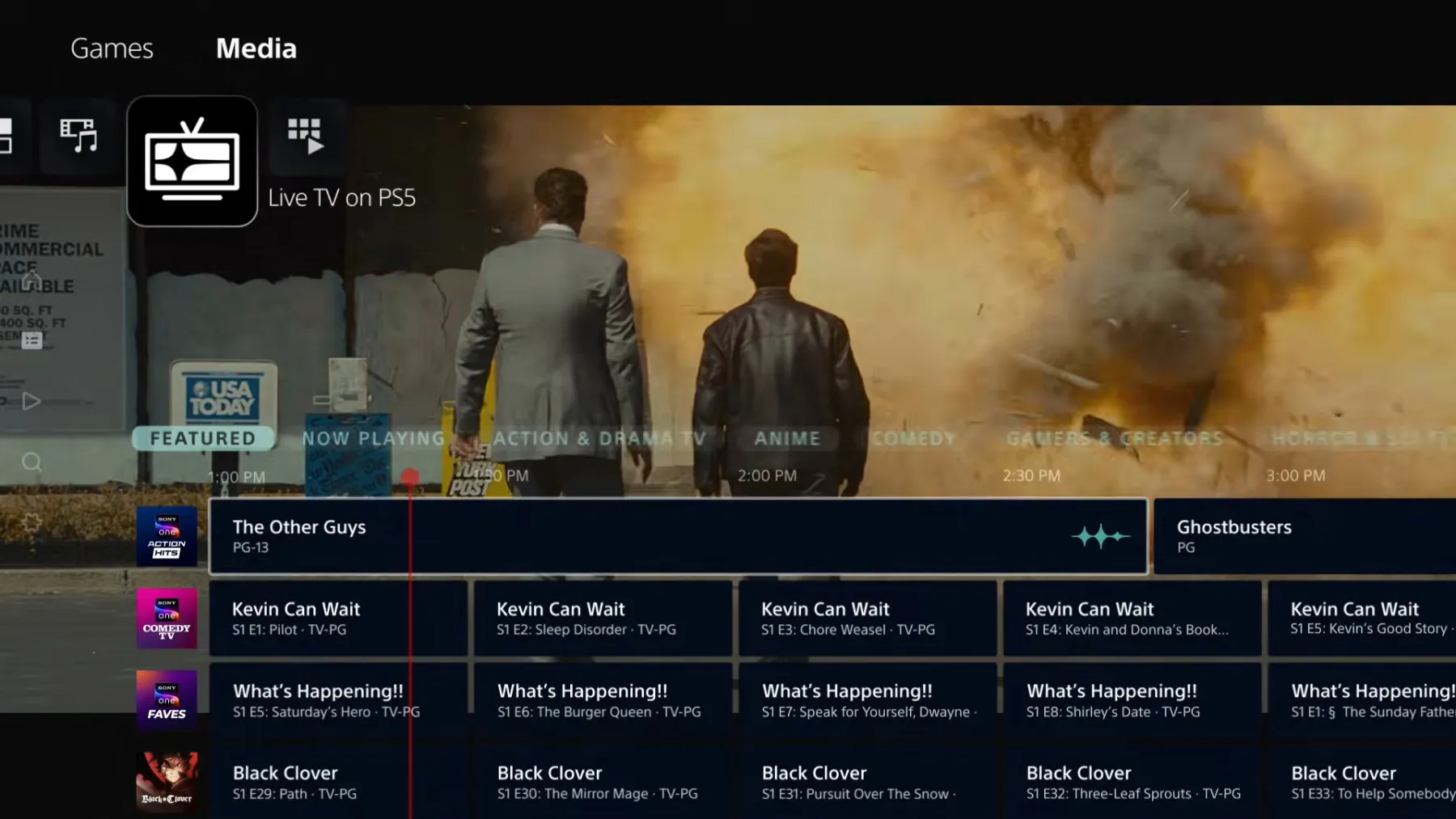The image size is (1456, 819).
Task: Click the Live TV on PS5 label
Action: [x=342, y=197]
